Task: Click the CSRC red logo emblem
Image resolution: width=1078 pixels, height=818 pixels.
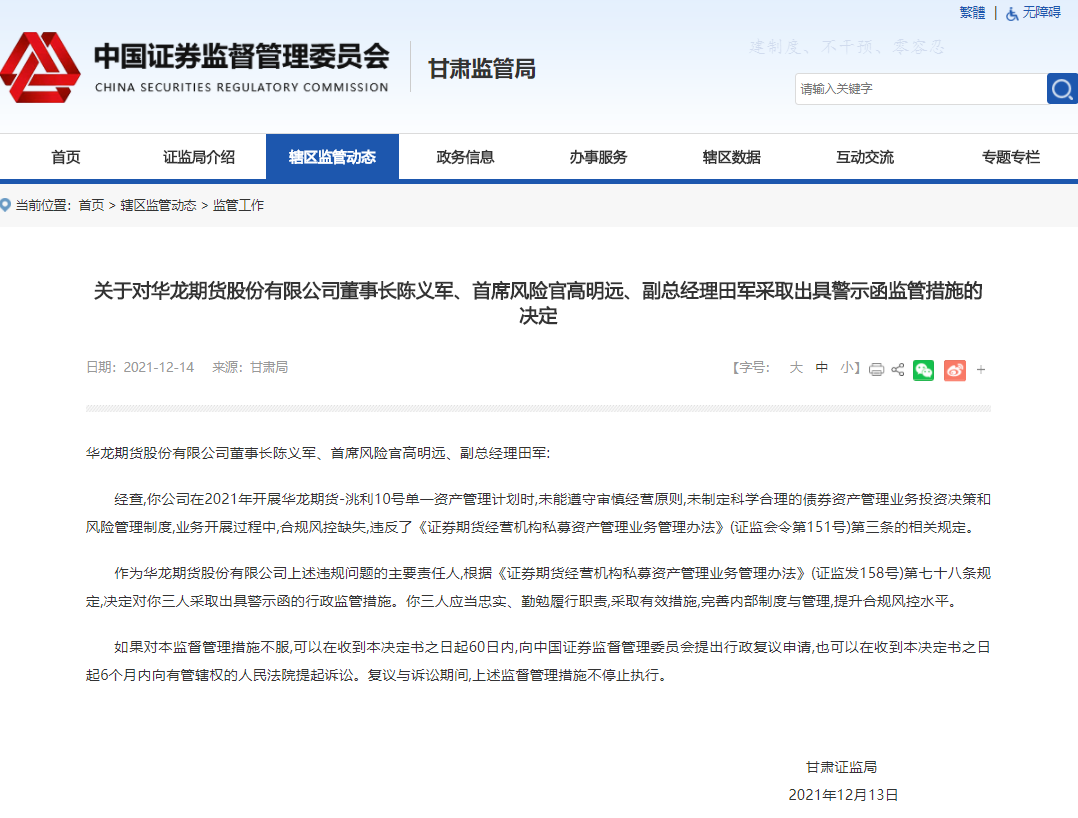Action: click(40, 67)
